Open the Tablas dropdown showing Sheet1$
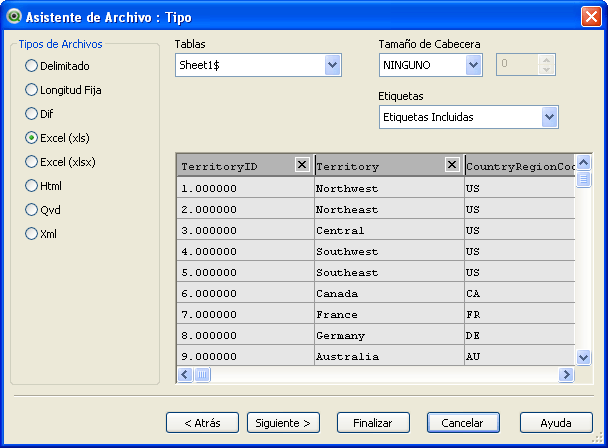The height and width of the screenshot is (448, 608). click(x=258, y=65)
